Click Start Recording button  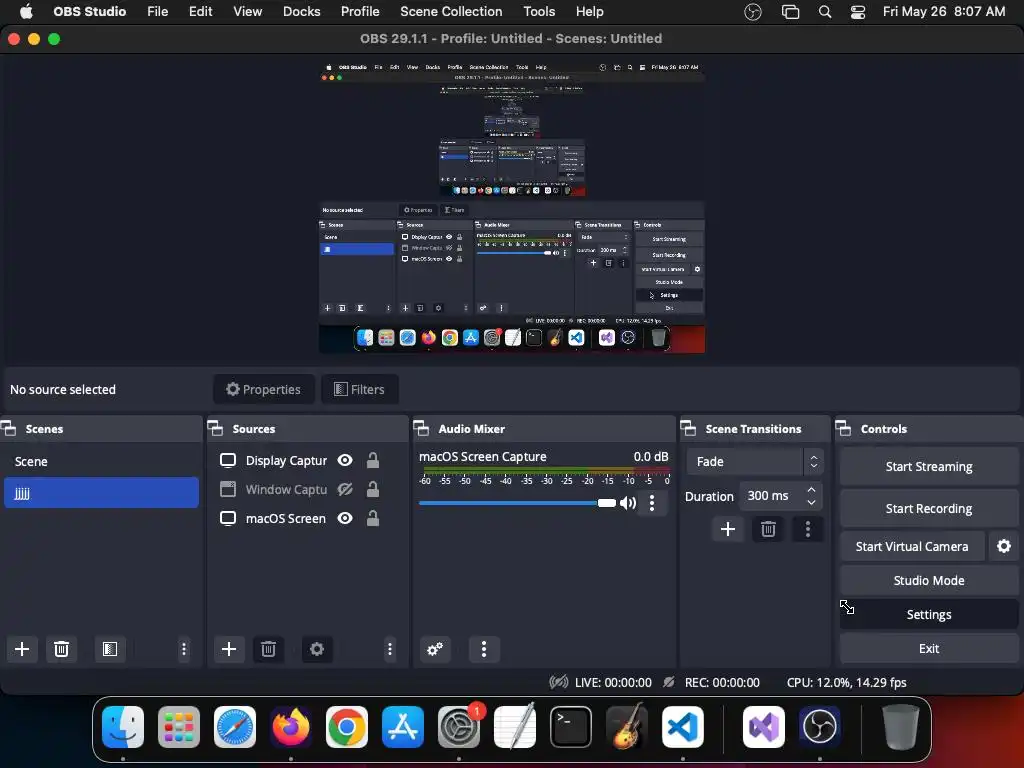click(929, 508)
